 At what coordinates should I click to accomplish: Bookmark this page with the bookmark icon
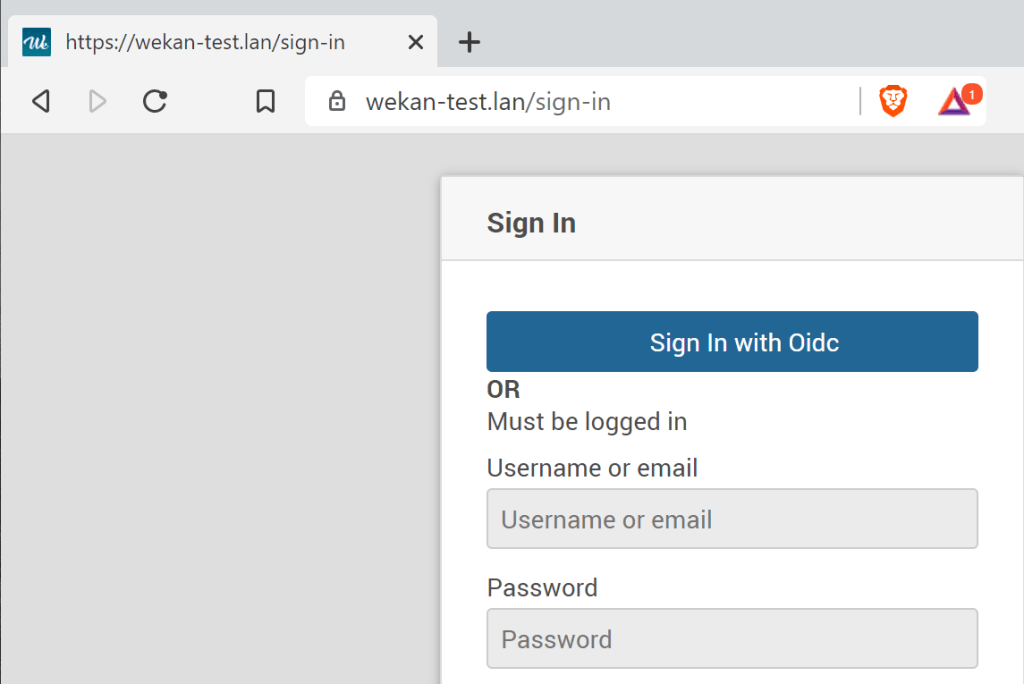click(x=265, y=101)
